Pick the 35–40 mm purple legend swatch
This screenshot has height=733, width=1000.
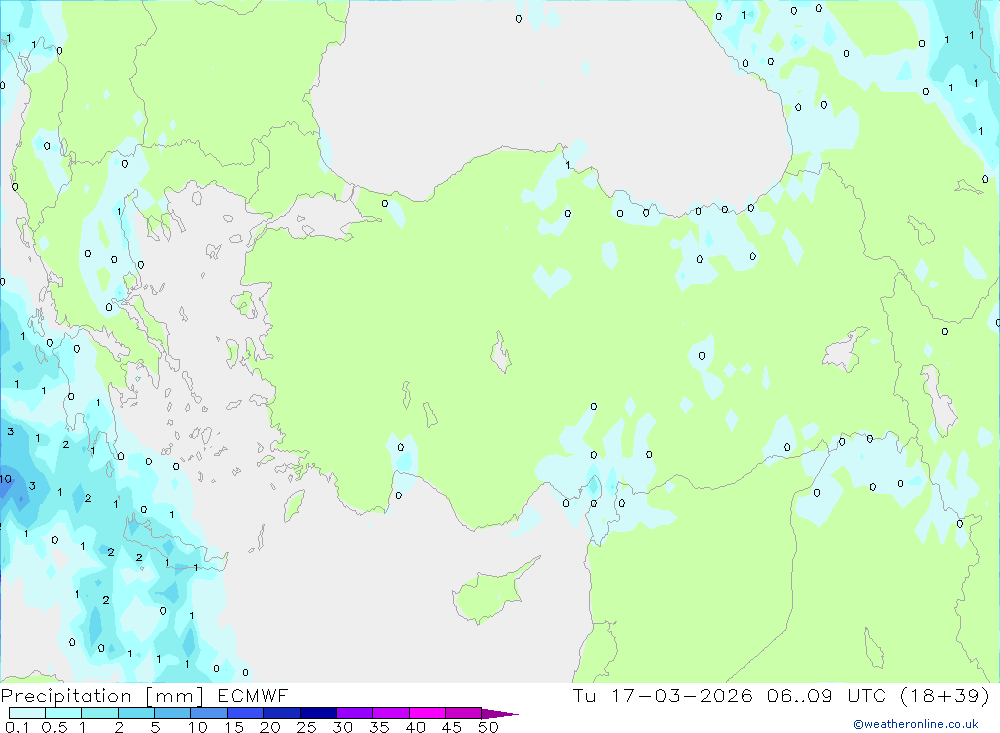tap(391, 713)
